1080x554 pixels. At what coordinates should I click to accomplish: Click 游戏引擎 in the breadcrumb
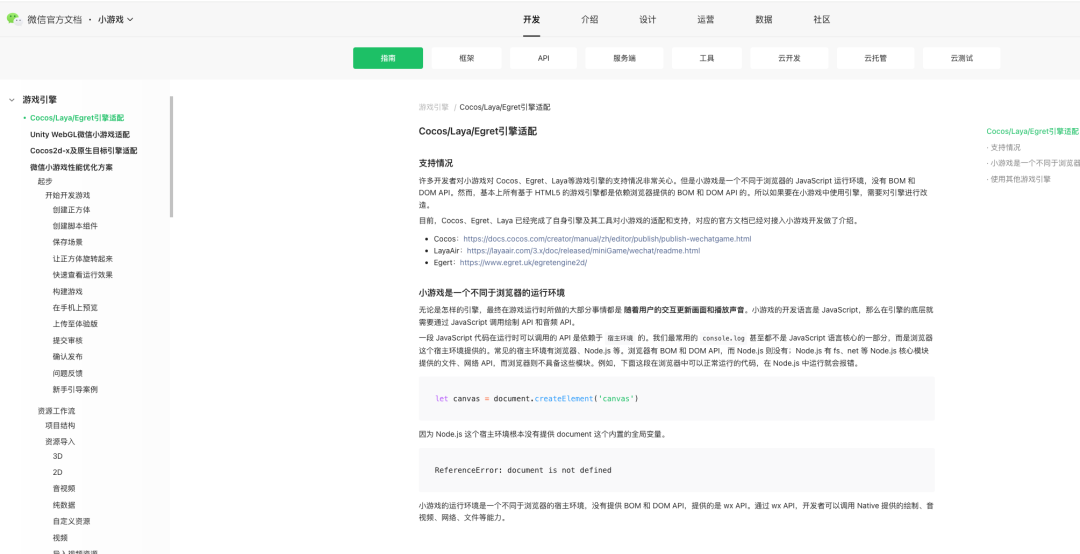[x=433, y=107]
